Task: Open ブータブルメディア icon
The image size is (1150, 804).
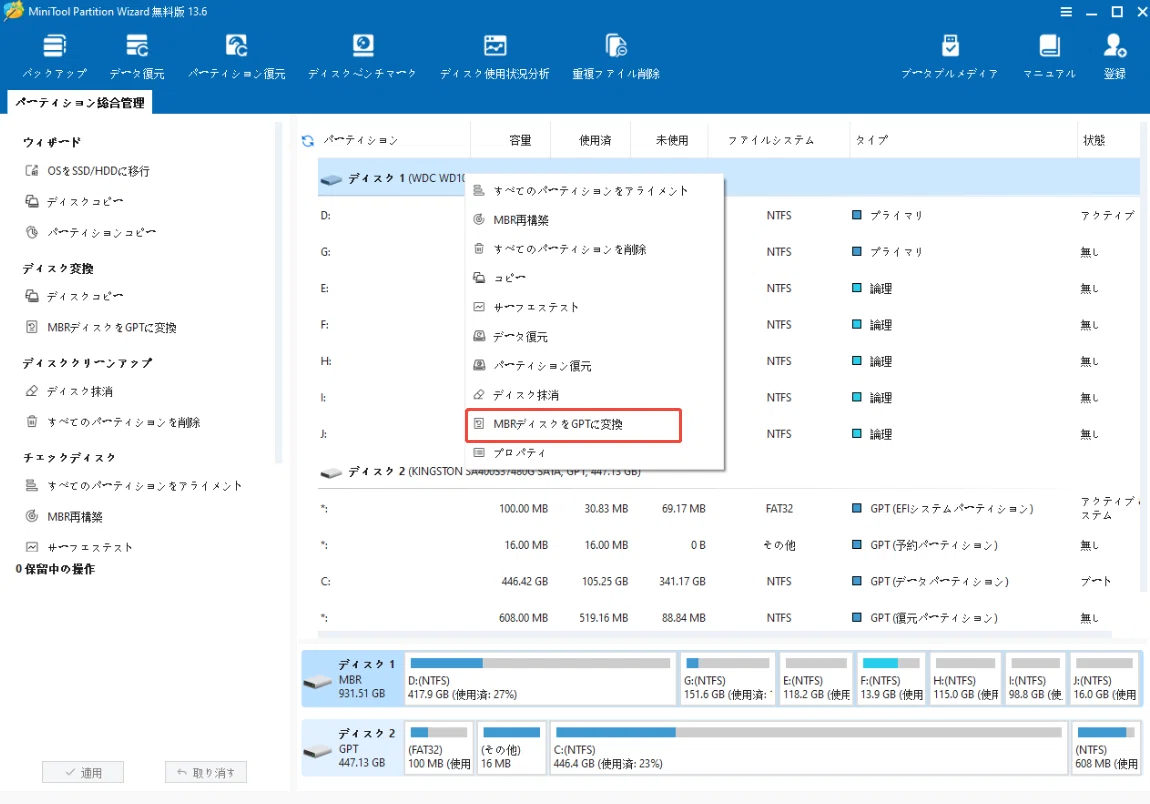Action: (950, 56)
